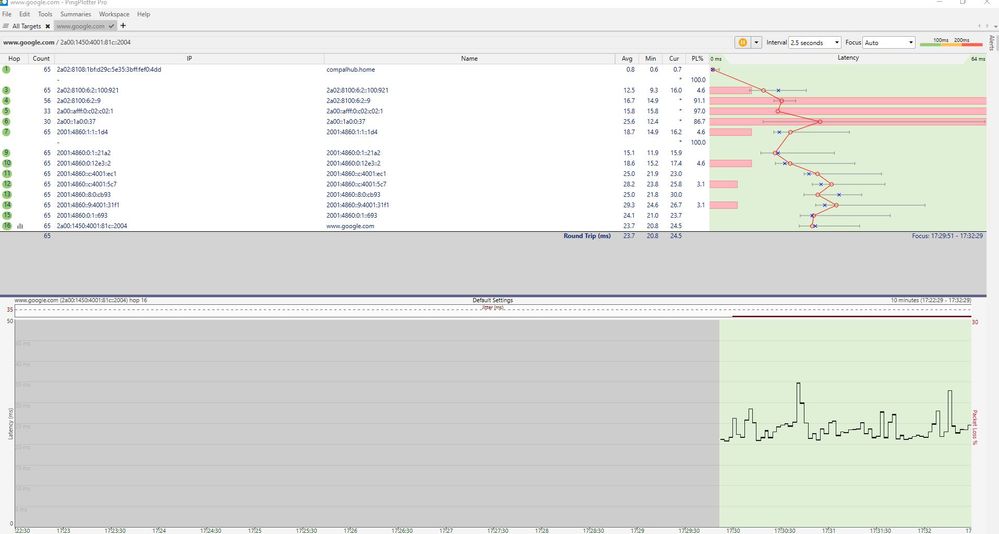Select IP 2a02:8100:6:2::100:921 in hop 3

[87, 90]
